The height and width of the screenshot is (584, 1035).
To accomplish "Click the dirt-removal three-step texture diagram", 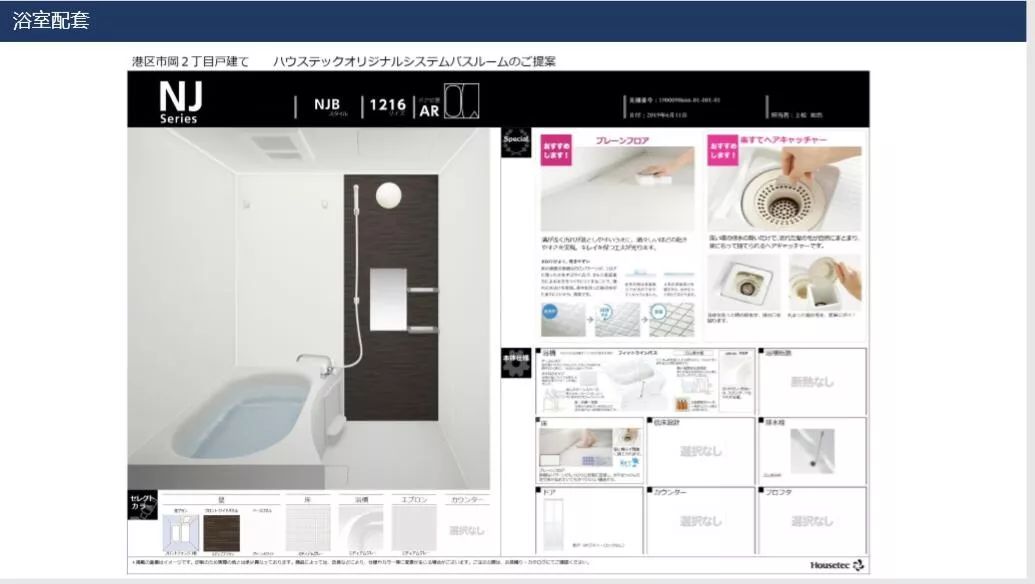I will [618, 319].
